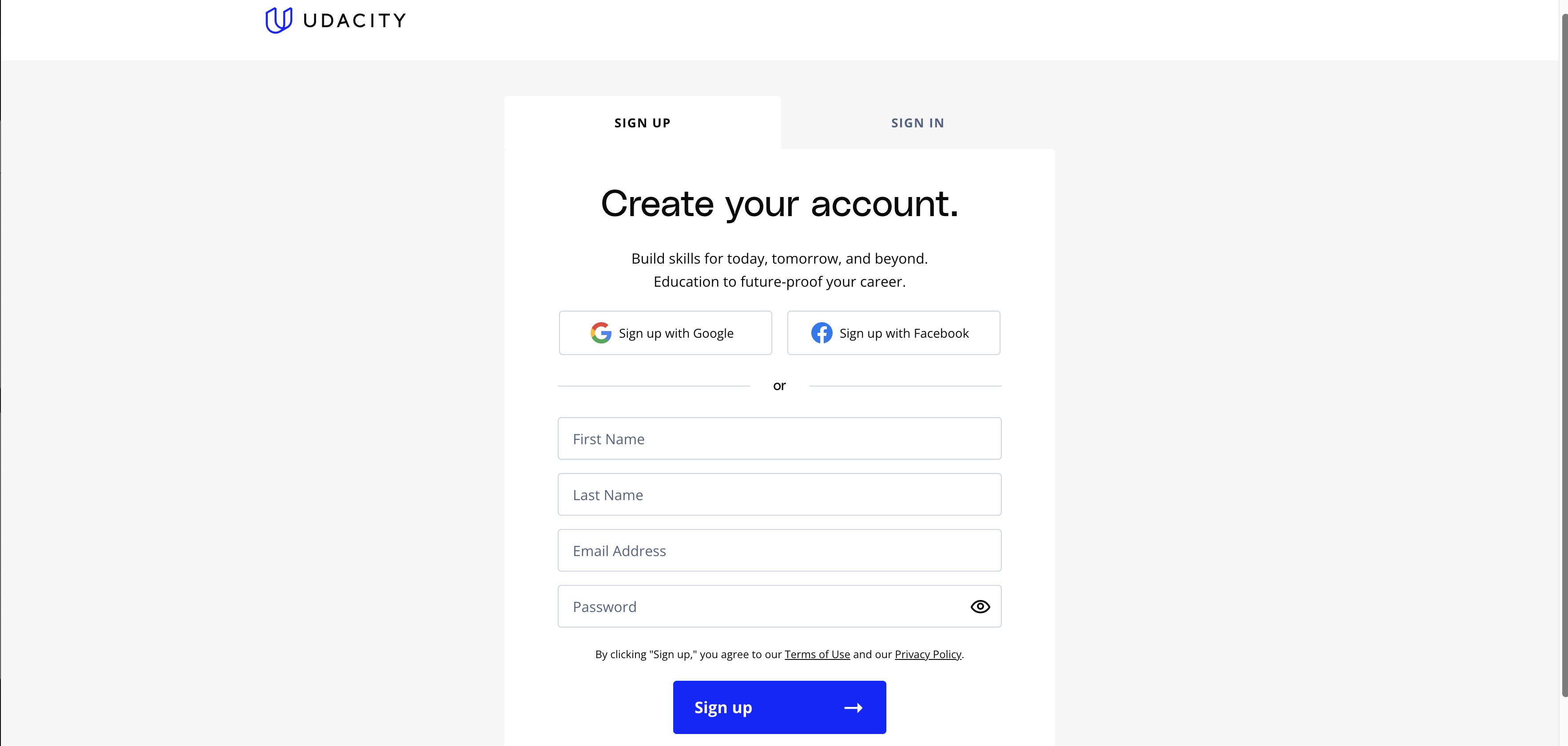Switch to the SIGN UP tab
Viewport: 1568px width, 746px height.
click(x=642, y=123)
